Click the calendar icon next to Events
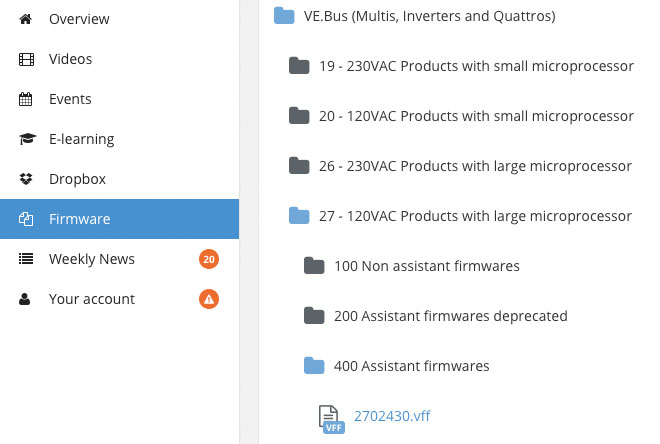Screen dimensions: 660x444 [26, 99]
